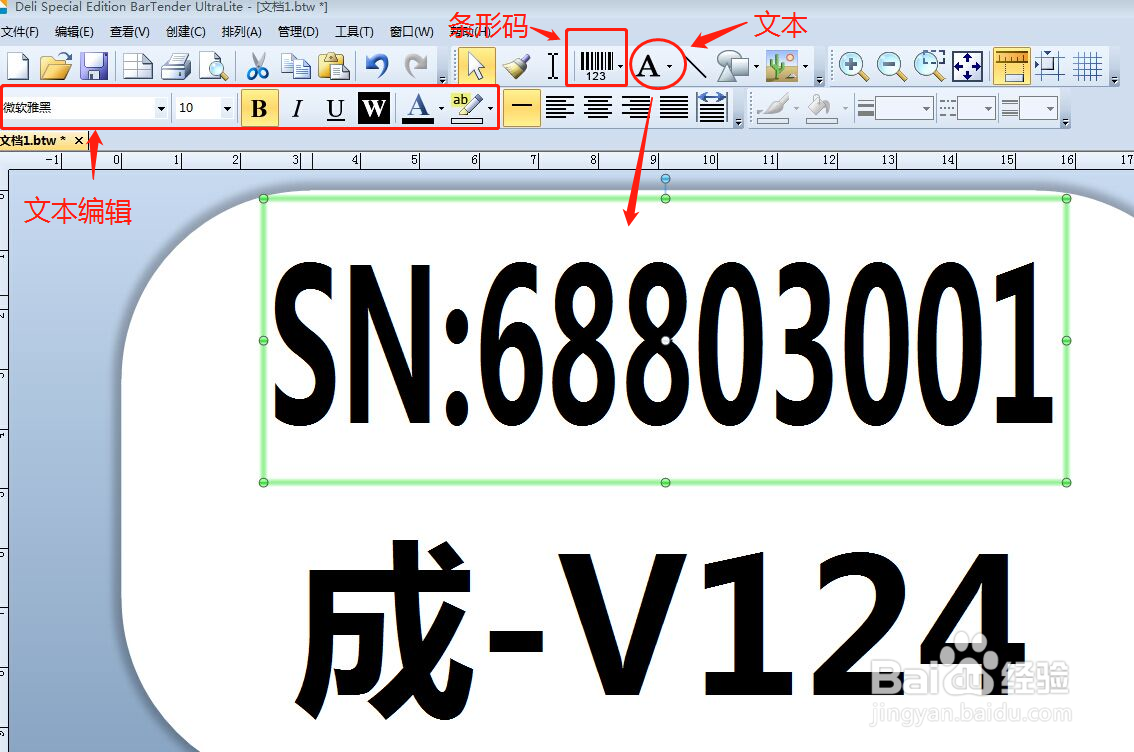This screenshot has width=1134, height=752.
Task: Select the text cursor I-beam tool
Action: [553, 66]
